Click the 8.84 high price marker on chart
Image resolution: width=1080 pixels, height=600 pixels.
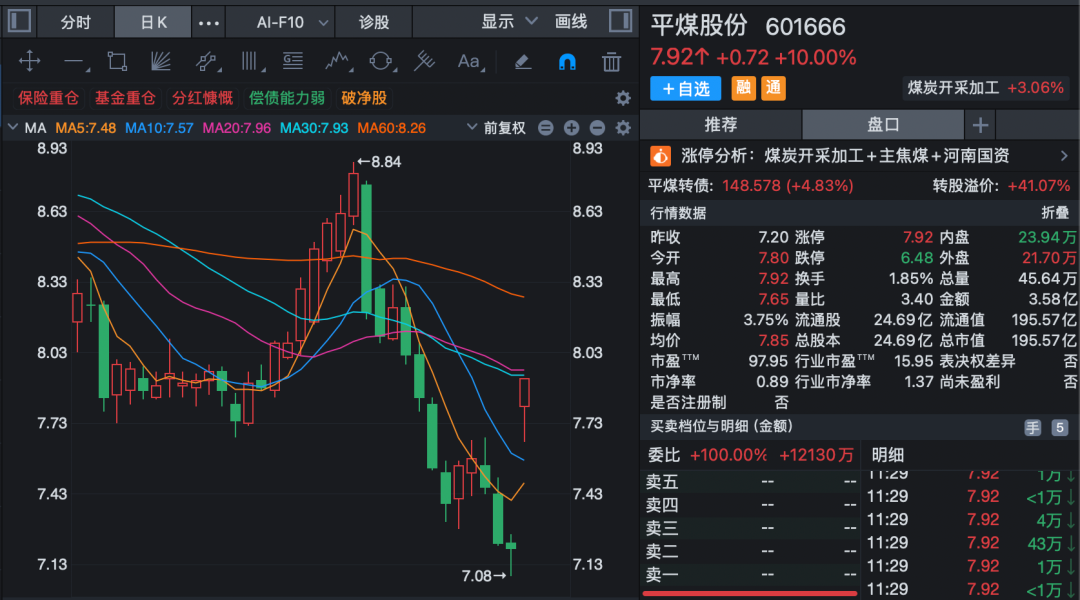pos(379,161)
